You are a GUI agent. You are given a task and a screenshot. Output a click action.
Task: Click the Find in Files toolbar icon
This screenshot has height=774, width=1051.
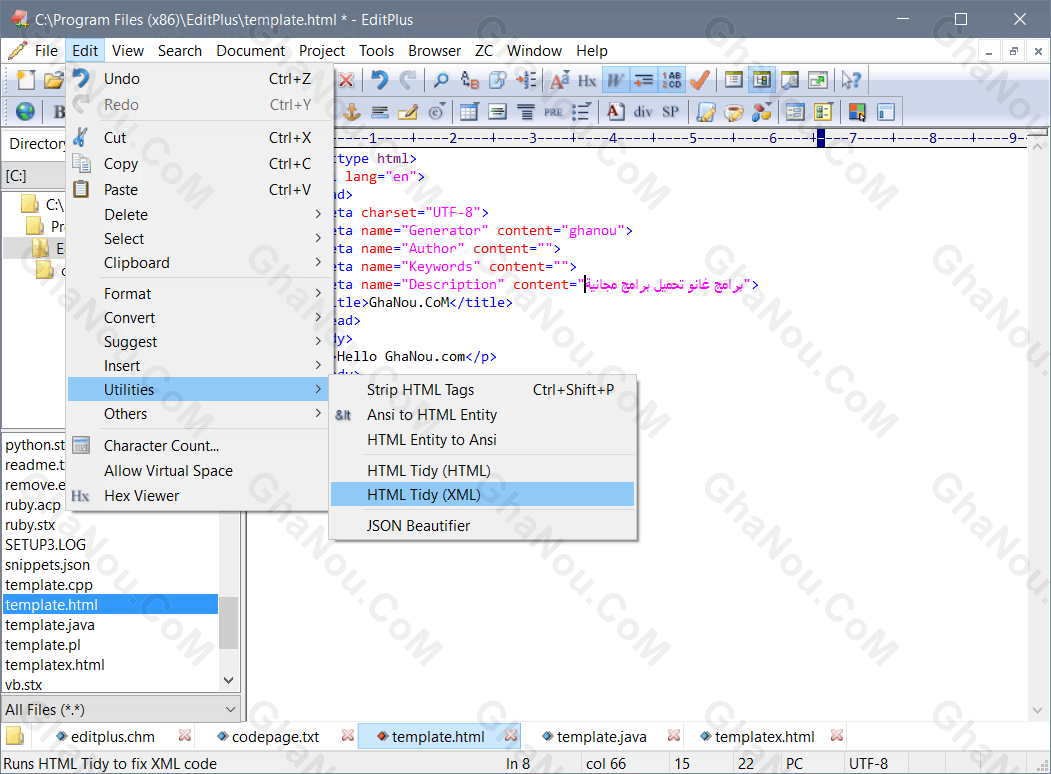497,80
